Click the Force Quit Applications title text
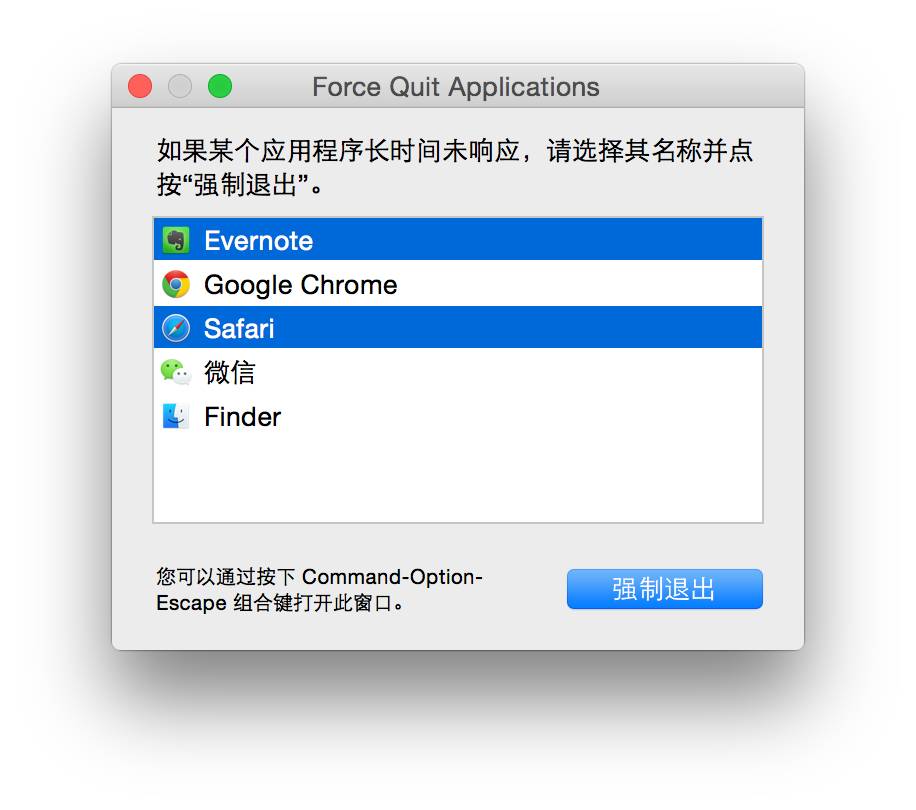The image size is (916, 810). [x=455, y=87]
